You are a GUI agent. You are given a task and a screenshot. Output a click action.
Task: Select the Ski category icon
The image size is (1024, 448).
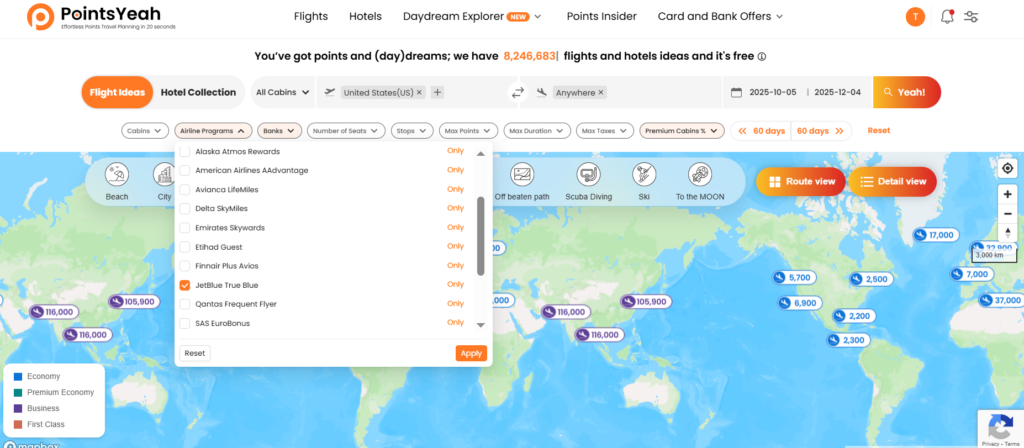click(x=644, y=176)
